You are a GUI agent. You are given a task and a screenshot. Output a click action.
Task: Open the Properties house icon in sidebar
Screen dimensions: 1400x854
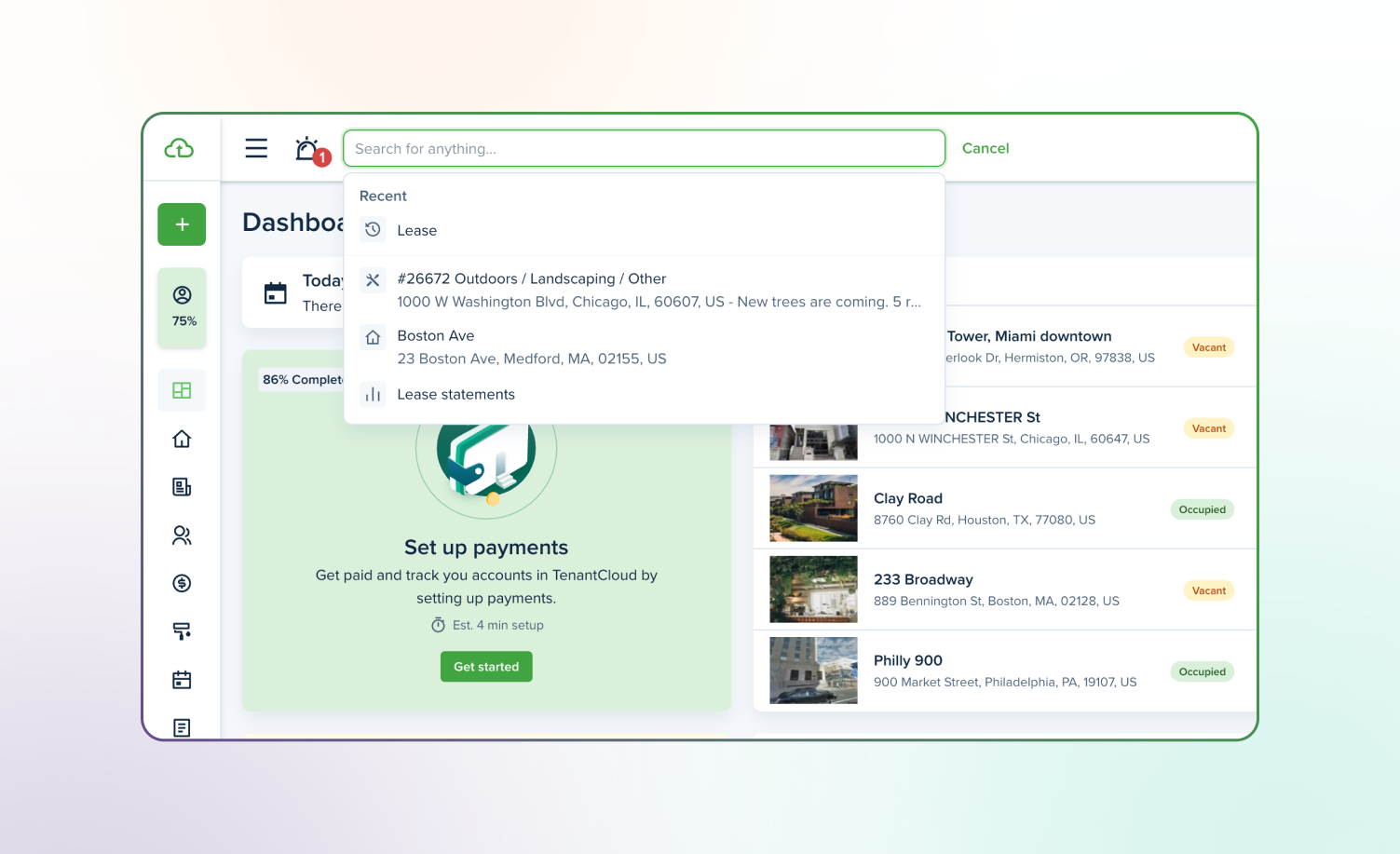tap(182, 439)
